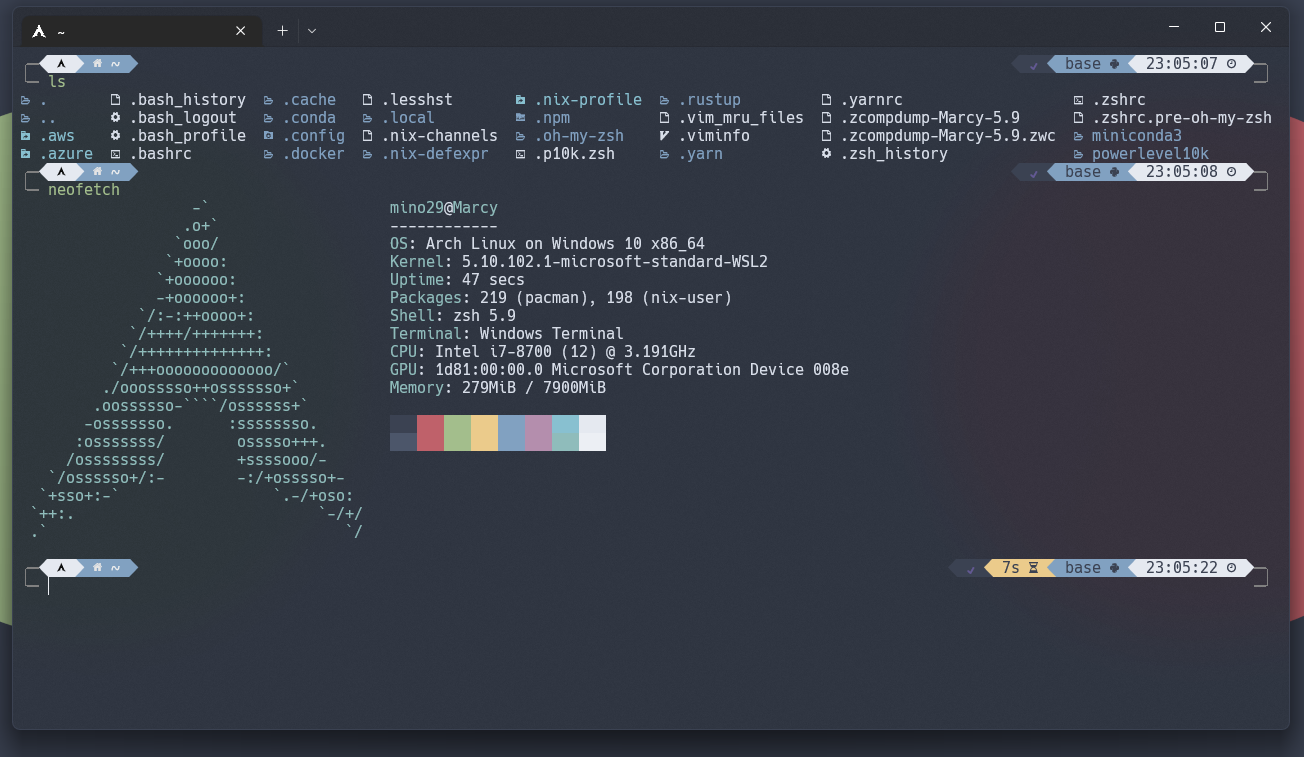Minimize the terminal window
The image size is (1304, 757).
tap(1174, 27)
